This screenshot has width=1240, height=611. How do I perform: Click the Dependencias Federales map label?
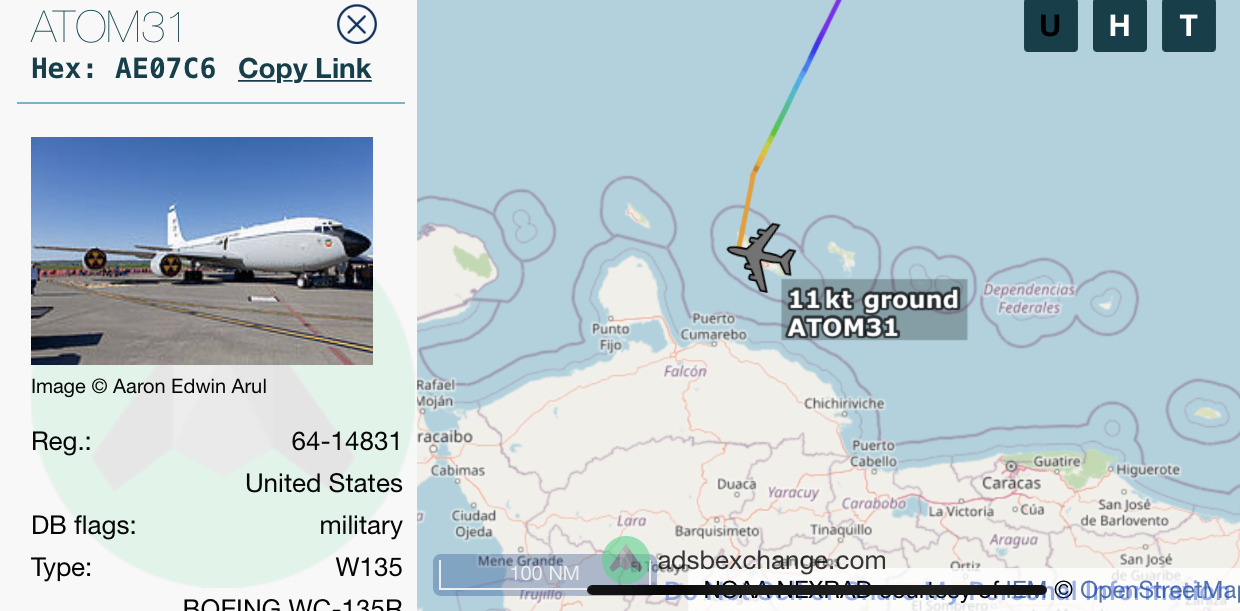1029,299
